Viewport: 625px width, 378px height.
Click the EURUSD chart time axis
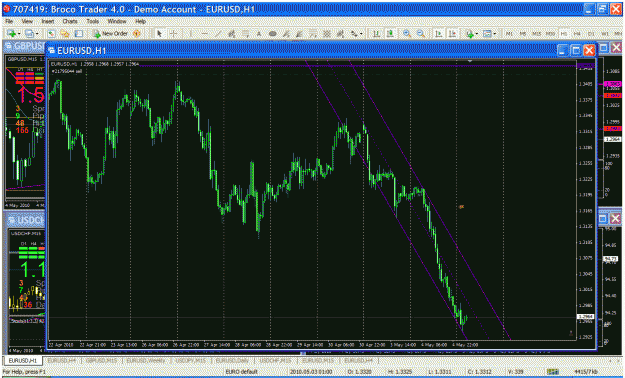coord(312,345)
